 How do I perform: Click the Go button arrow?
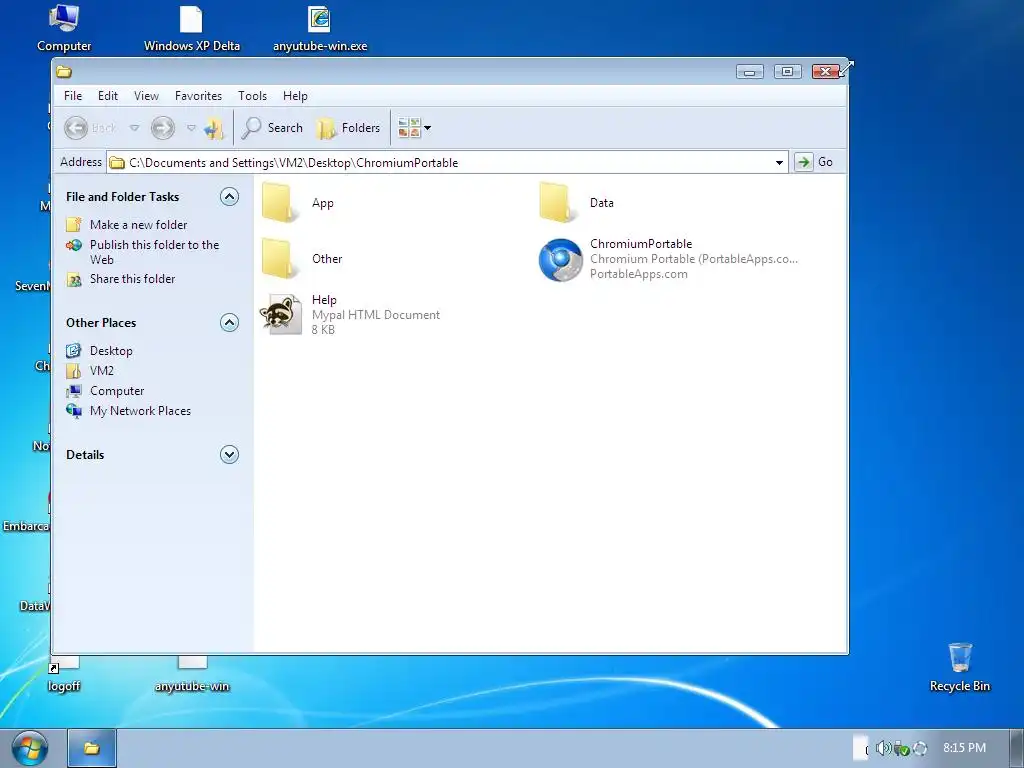point(804,162)
